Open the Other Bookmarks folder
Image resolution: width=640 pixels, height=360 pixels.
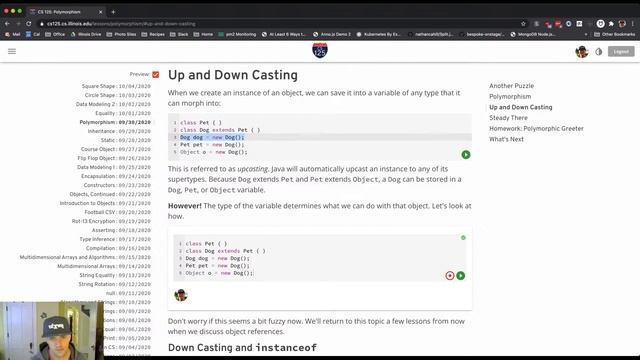[614, 34]
